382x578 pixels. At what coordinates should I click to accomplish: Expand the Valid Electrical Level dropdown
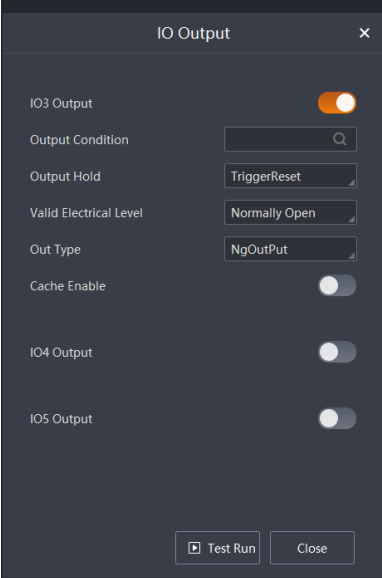291,213
